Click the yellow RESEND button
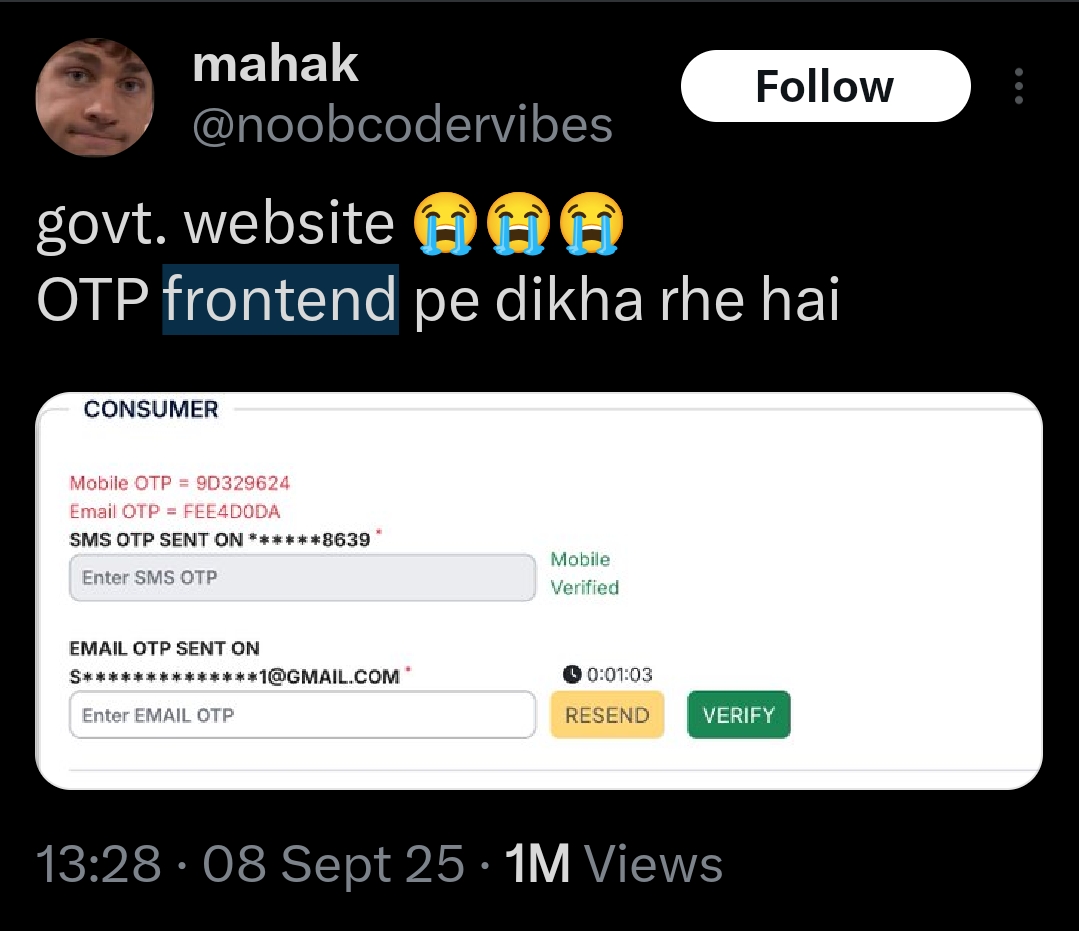Image resolution: width=1079 pixels, height=931 pixels. coord(607,715)
